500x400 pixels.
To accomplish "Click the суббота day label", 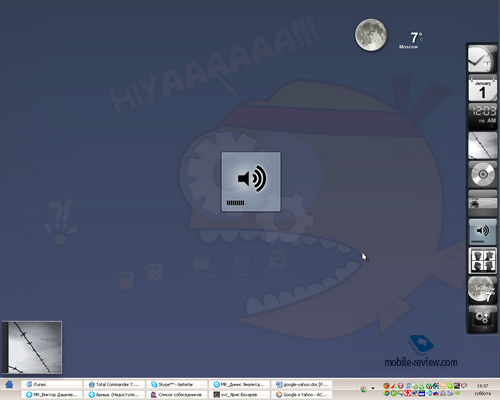I will click(483, 394).
